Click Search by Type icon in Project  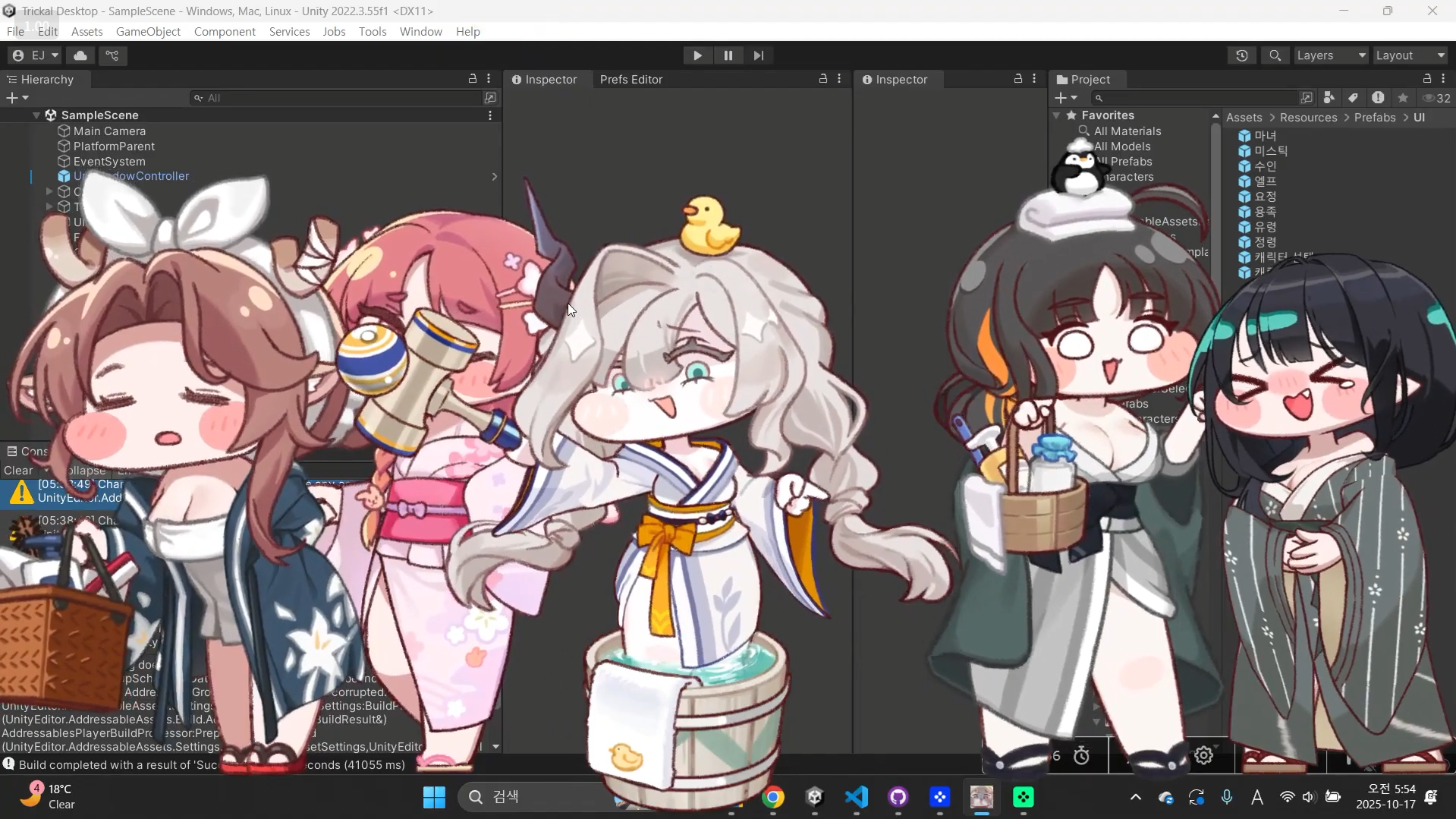[1329, 98]
